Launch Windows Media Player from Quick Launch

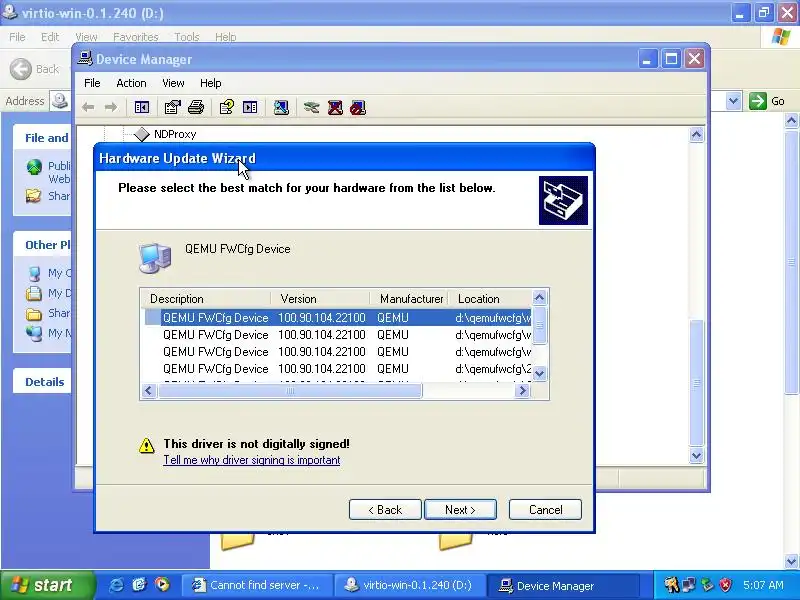coord(162,585)
